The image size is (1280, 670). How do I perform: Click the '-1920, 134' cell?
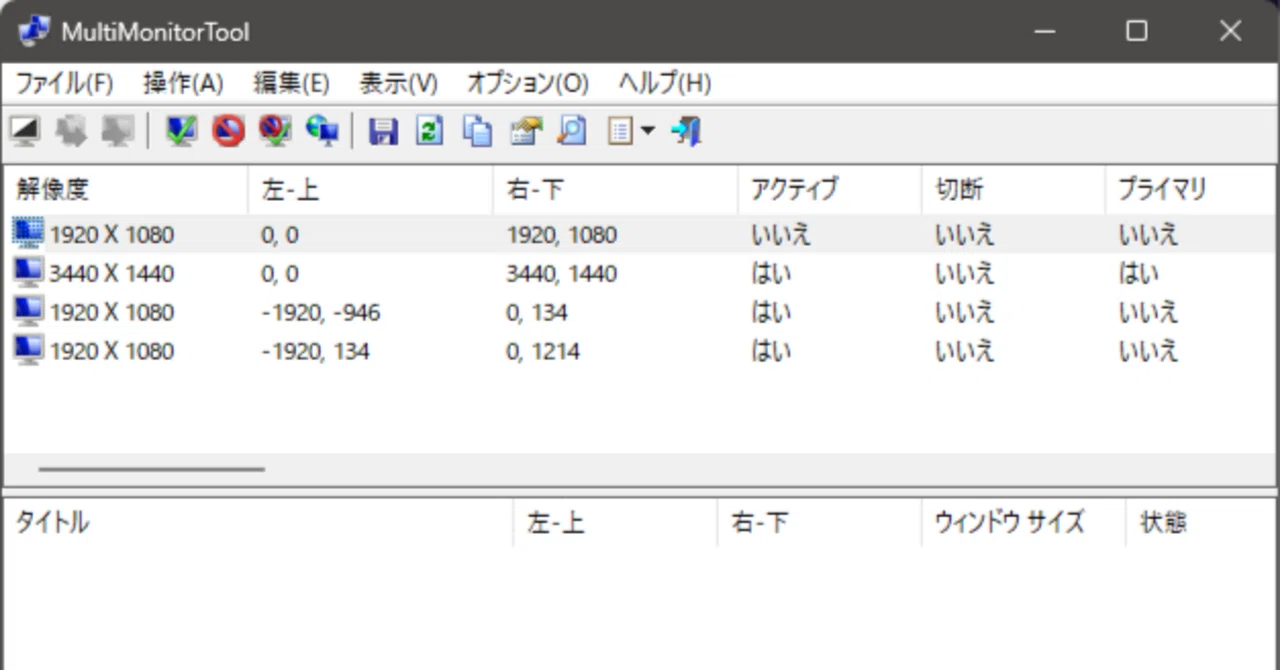click(x=314, y=351)
